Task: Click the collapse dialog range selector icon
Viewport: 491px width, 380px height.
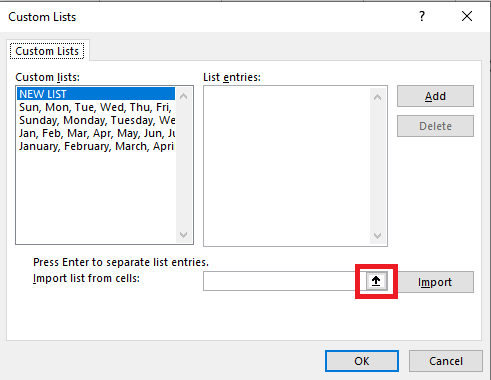Action: click(376, 281)
